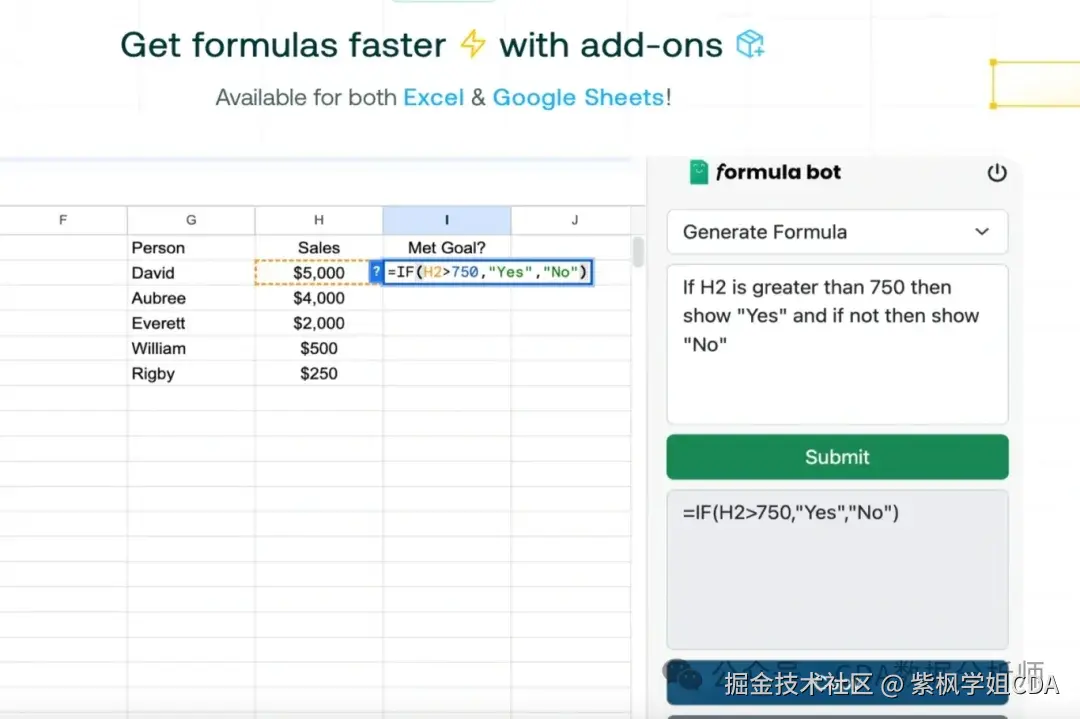This screenshot has height=719, width=1080.
Task: Select column H header
Action: 319,220
